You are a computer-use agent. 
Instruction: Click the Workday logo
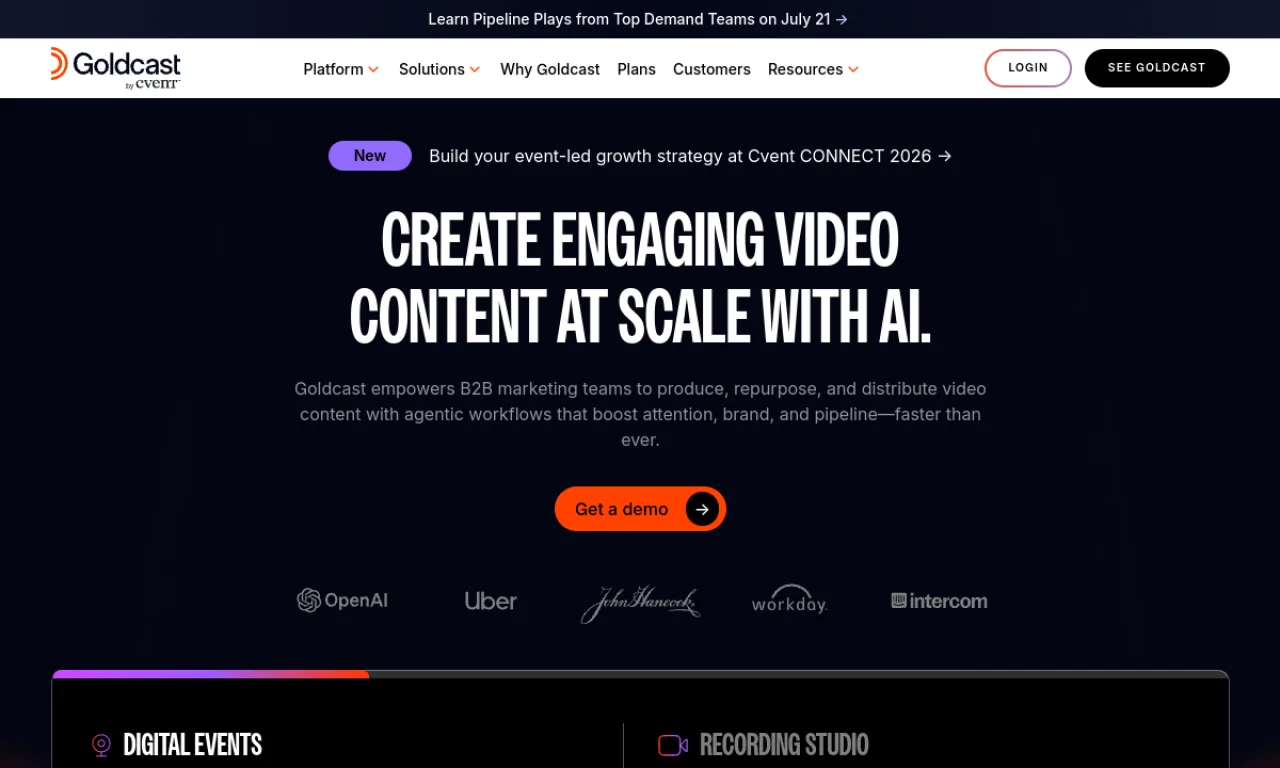click(x=789, y=599)
